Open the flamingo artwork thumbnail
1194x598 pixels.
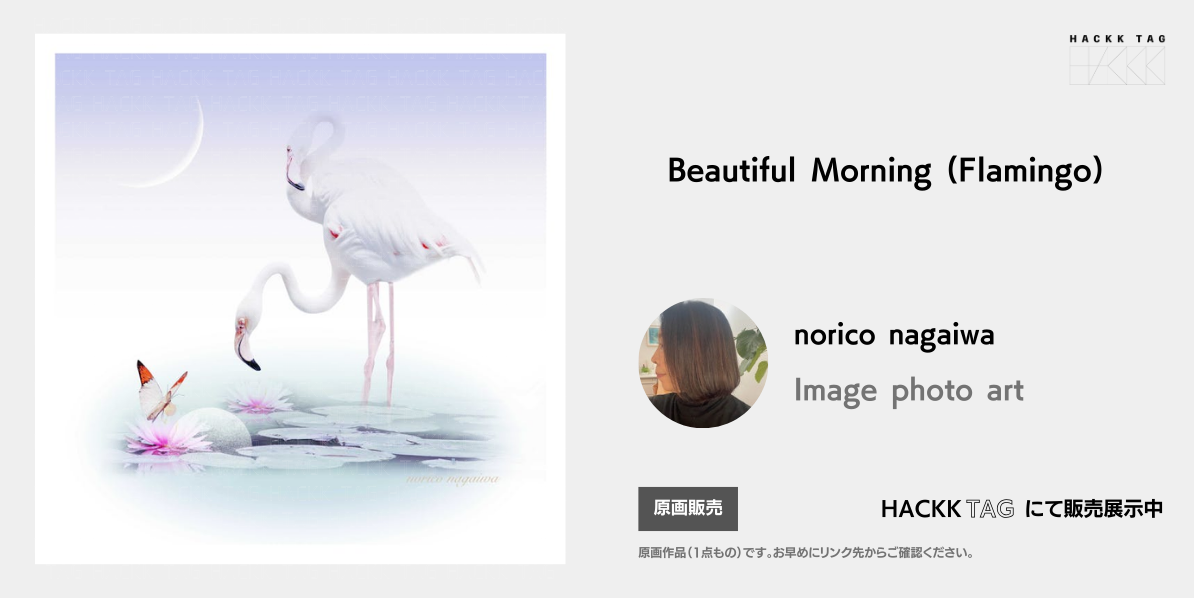click(300, 299)
